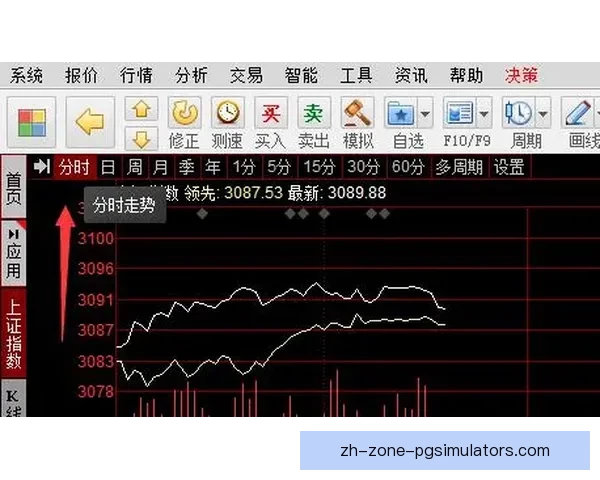Select the 上证指数 side tab
Viewport: 600px width, 480px height.
pyautogui.click(x=14, y=334)
